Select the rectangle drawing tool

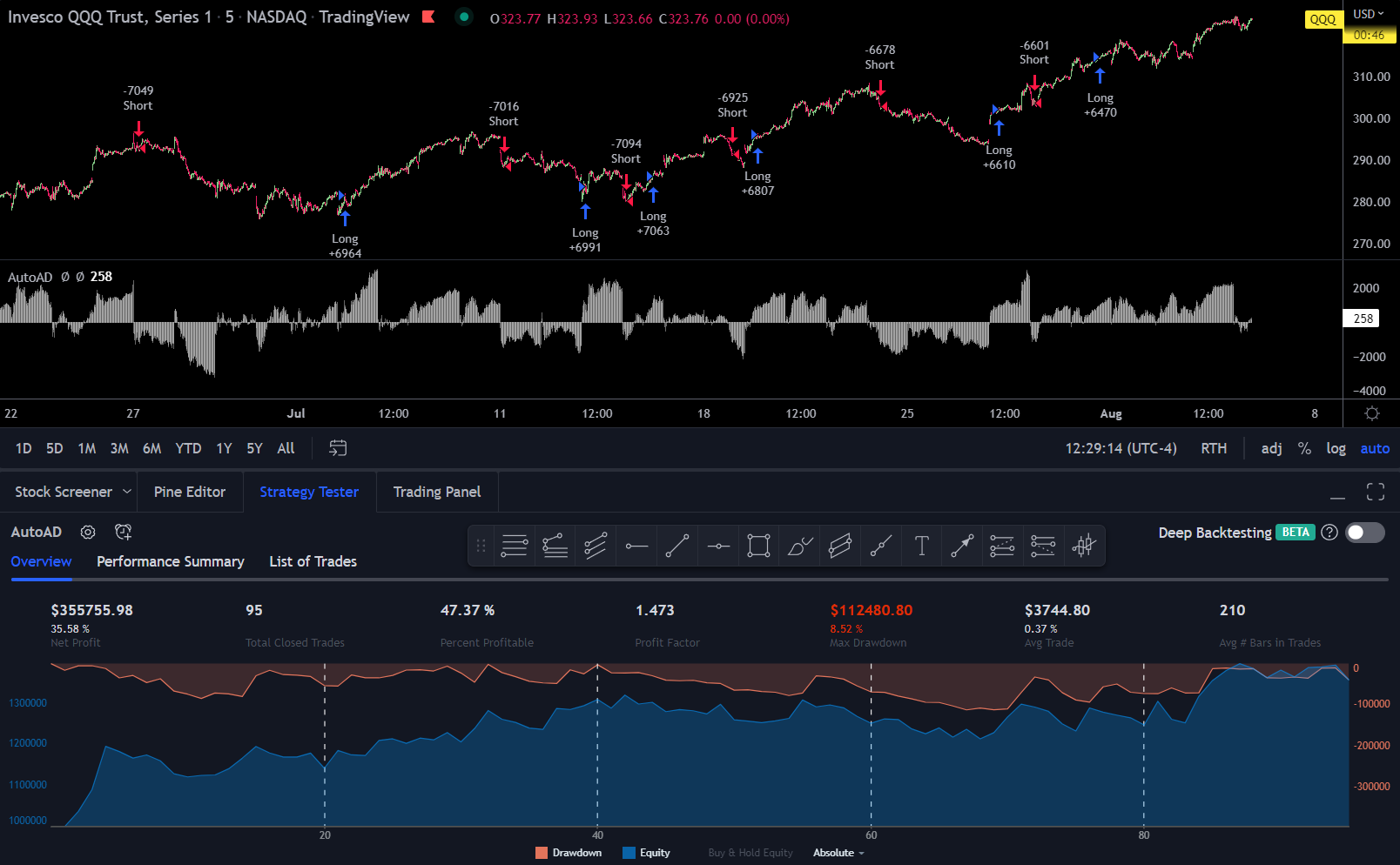coord(758,546)
